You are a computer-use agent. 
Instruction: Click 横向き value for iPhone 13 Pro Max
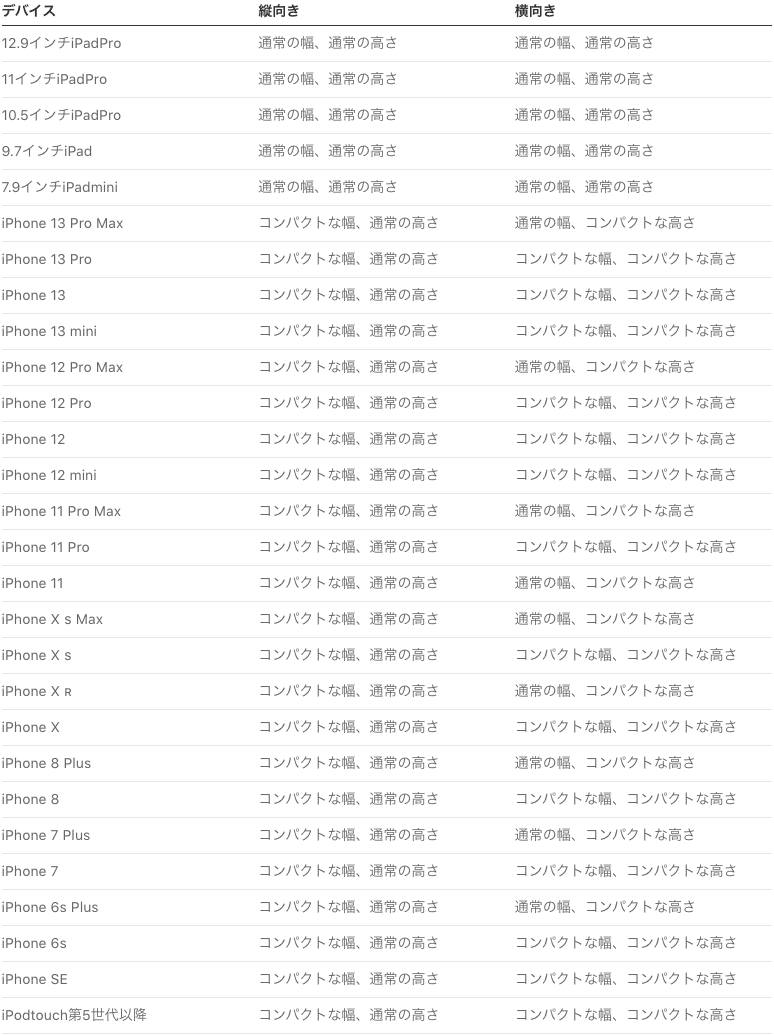coord(605,223)
